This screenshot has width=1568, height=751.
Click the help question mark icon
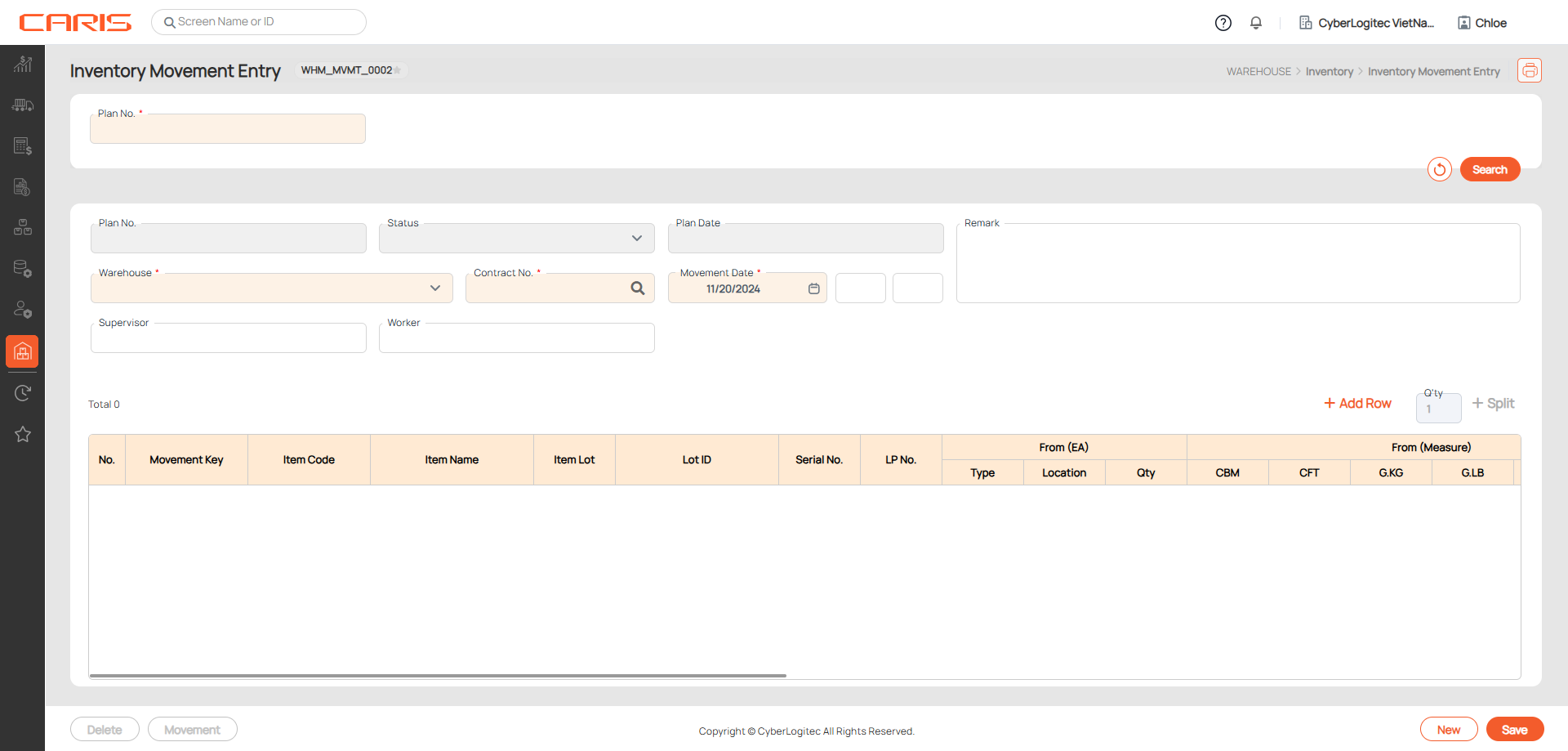coord(1223,23)
